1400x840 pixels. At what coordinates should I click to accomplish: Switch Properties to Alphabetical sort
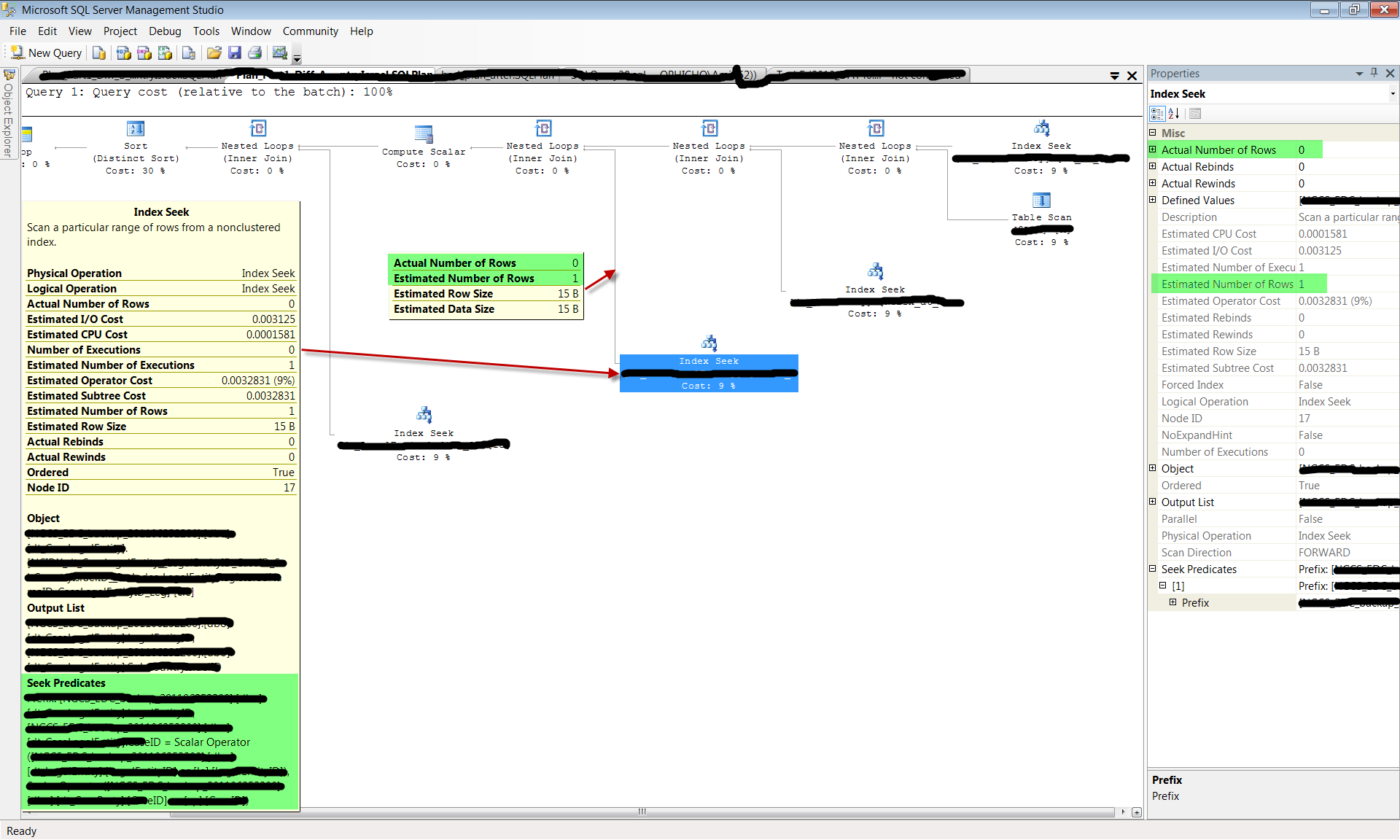tap(1174, 114)
